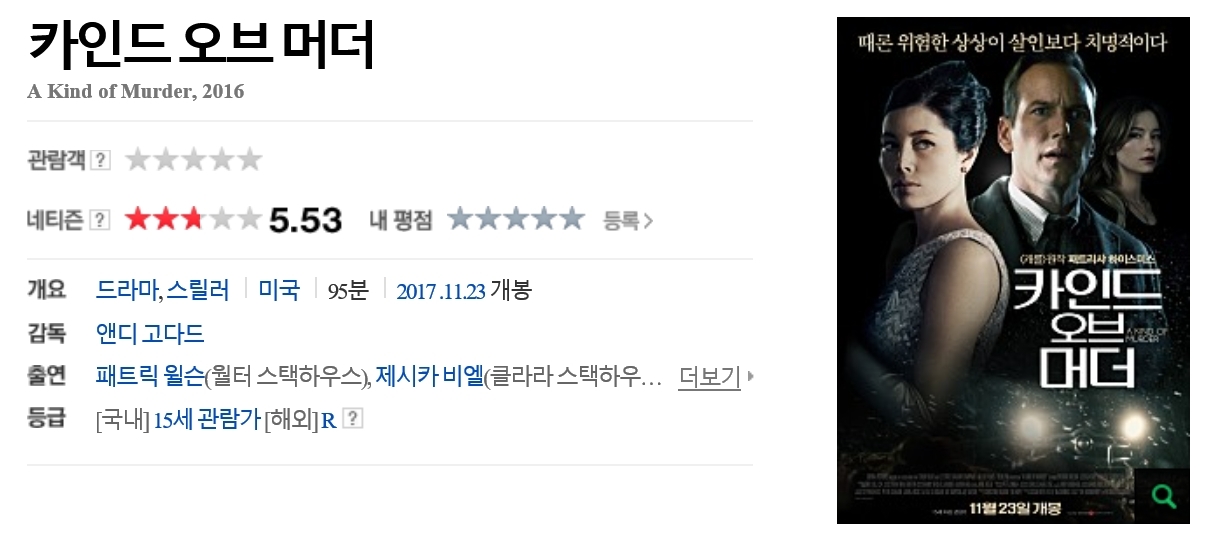Click the help icon next to the R rating

tap(352, 419)
